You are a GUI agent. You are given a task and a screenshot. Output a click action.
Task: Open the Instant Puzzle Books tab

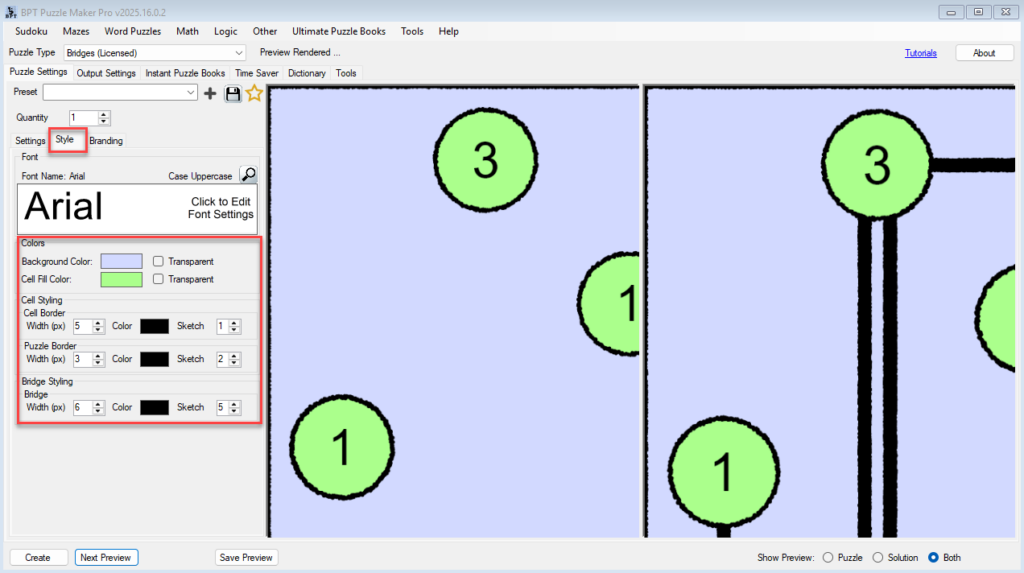point(185,73)
